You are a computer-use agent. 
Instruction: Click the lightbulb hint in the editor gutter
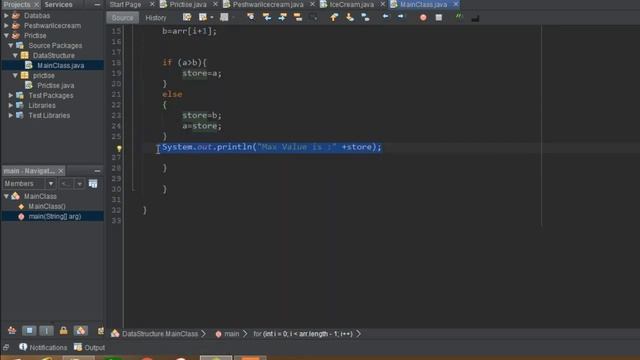(x=119, y=149)
